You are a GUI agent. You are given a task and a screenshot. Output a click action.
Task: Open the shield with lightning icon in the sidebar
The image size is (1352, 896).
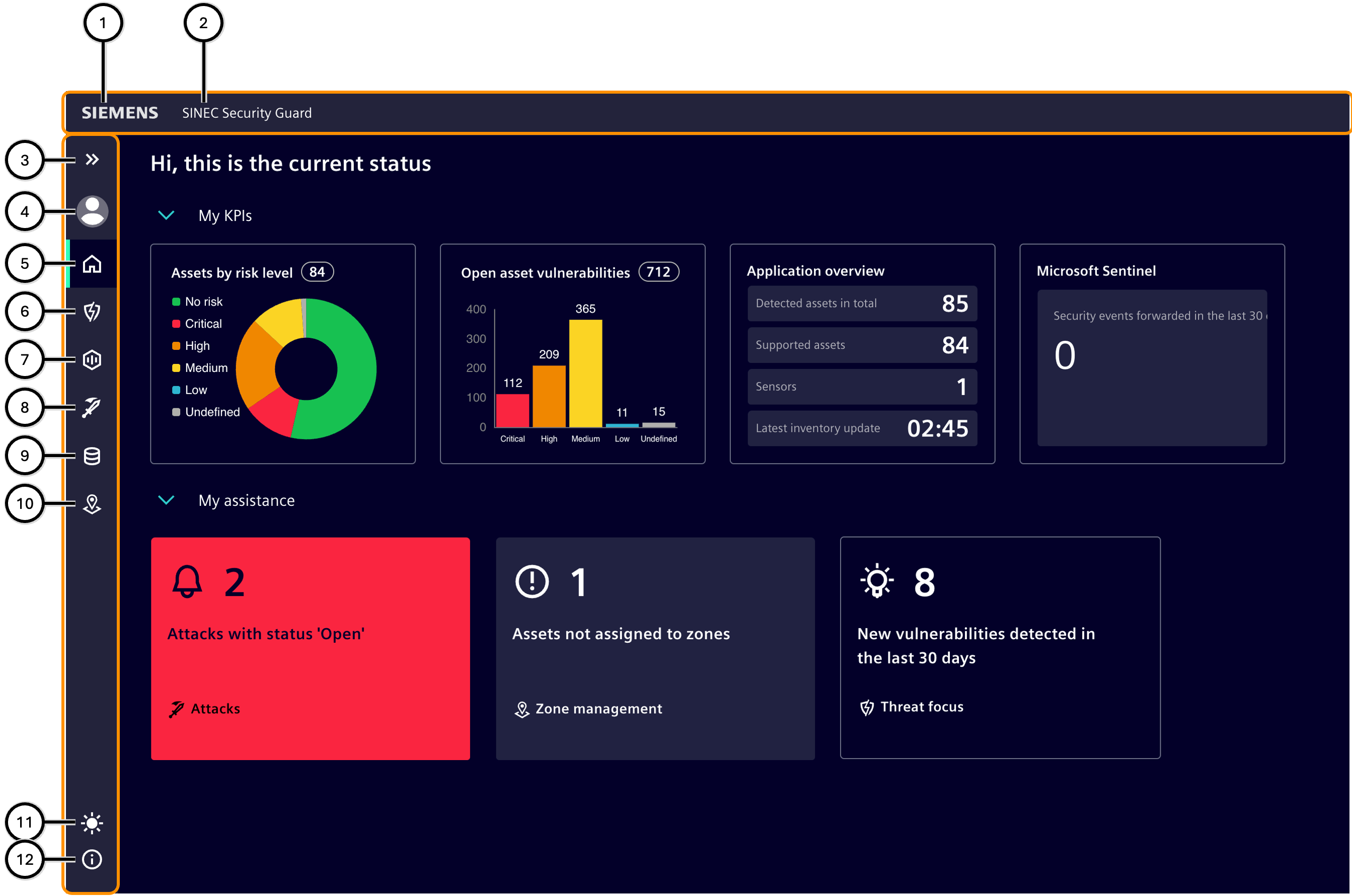[x=92, y=312]
